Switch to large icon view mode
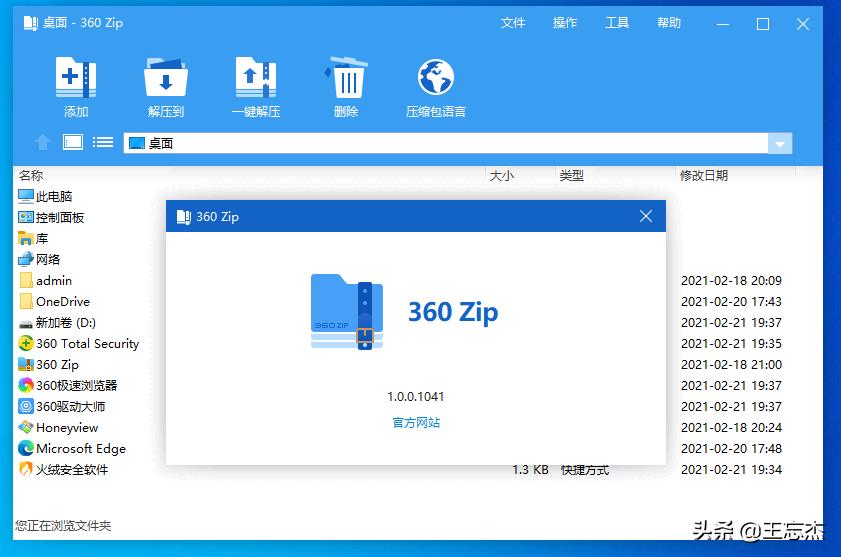This screenshot has height=557, width=841. (x=73, y=142)
